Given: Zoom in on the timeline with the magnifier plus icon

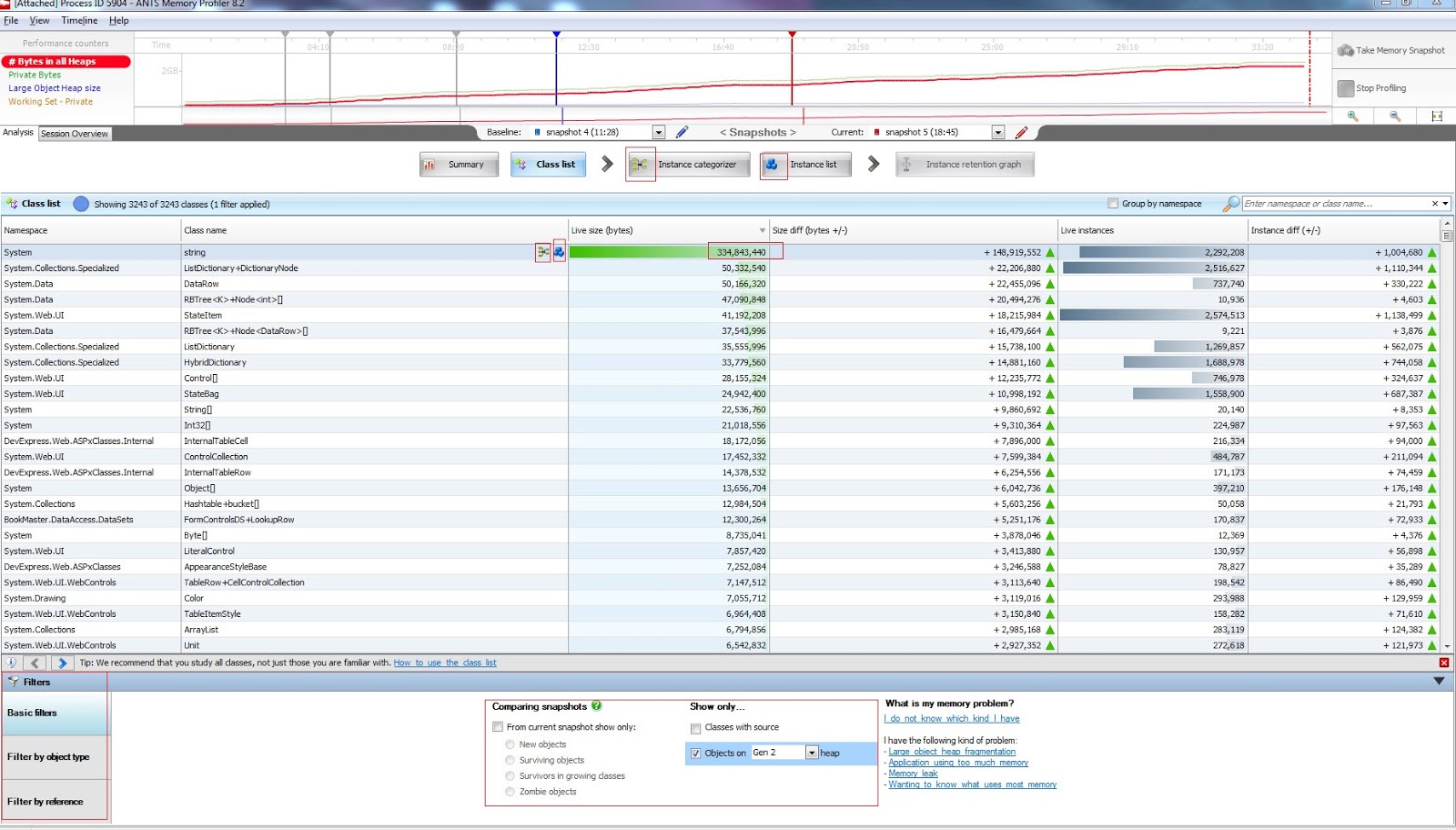Looking at the screenshot, I should coord(1353,116).
